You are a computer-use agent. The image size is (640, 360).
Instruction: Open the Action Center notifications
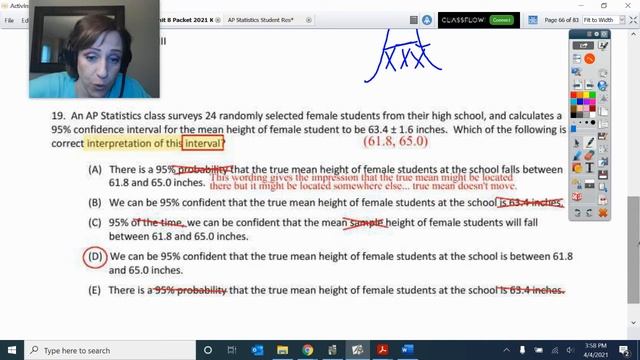pyautogui.click(x=624, y=350)
